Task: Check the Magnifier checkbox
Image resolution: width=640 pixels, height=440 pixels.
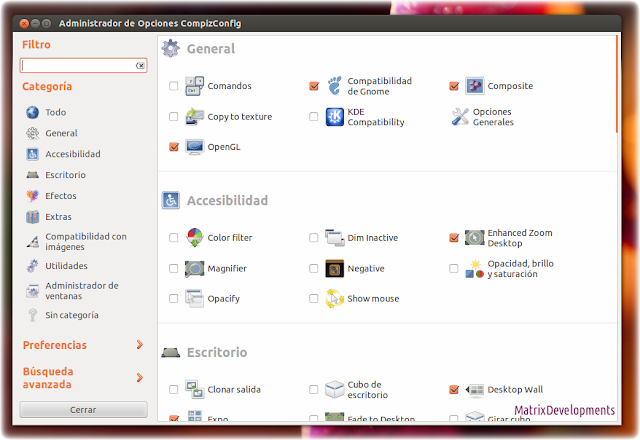Action: tap(174, 269)
